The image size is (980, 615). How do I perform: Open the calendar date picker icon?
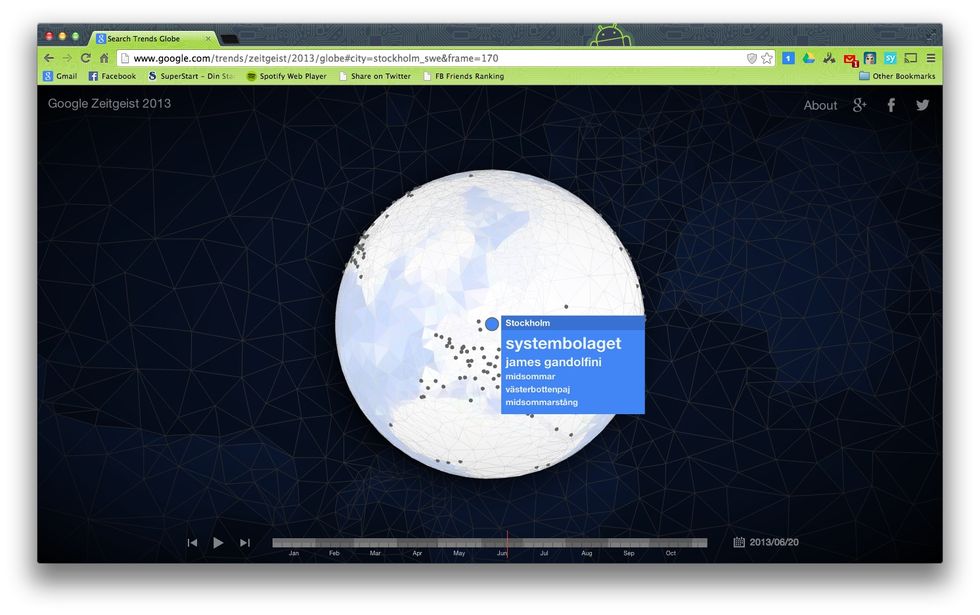coord(739,542)
